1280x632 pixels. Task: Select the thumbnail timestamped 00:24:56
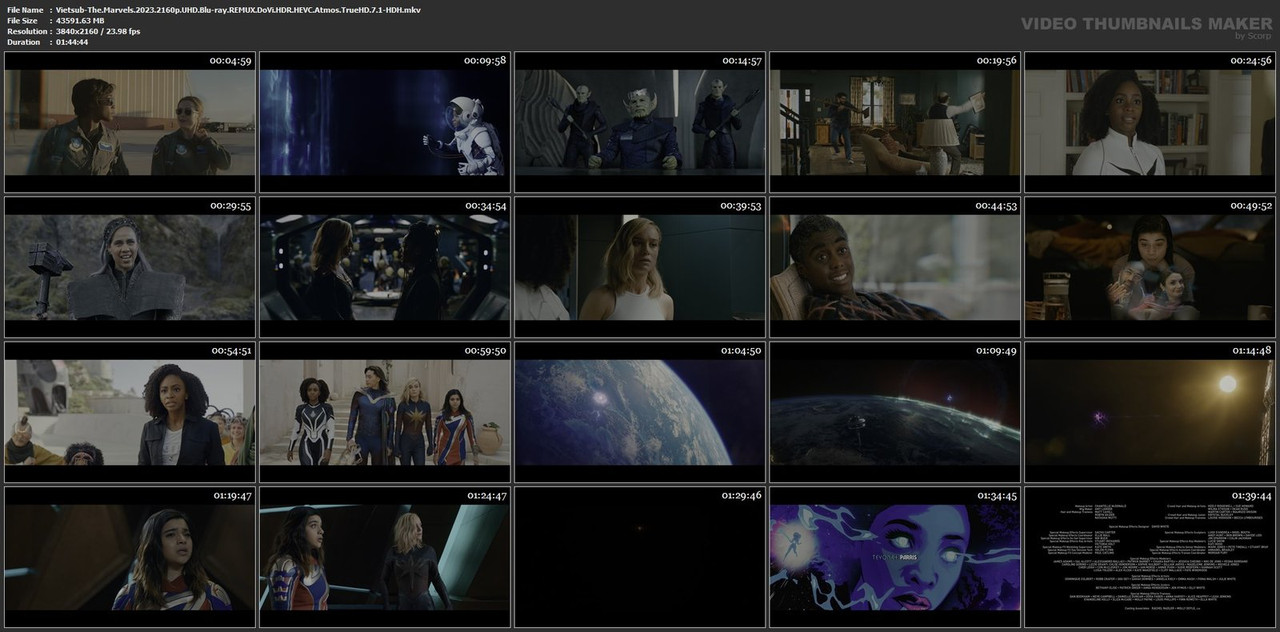click(x=1150, y=122)
